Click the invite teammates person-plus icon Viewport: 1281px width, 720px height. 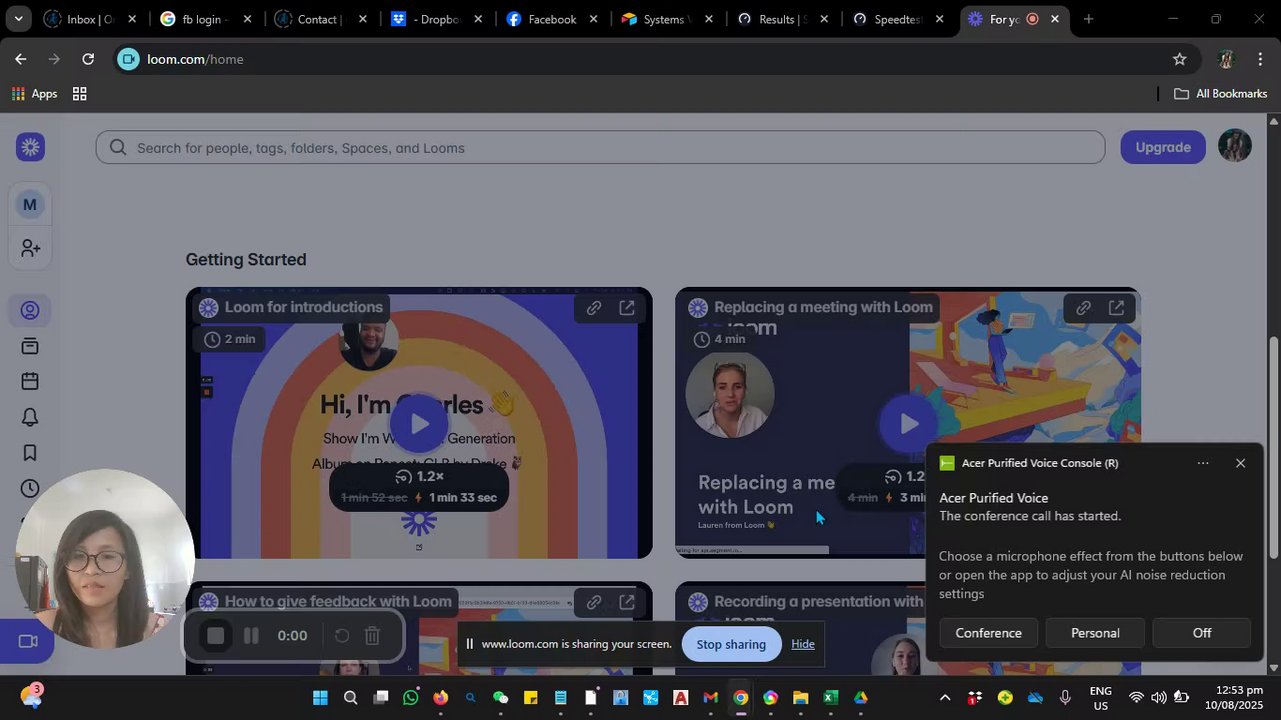30,248
